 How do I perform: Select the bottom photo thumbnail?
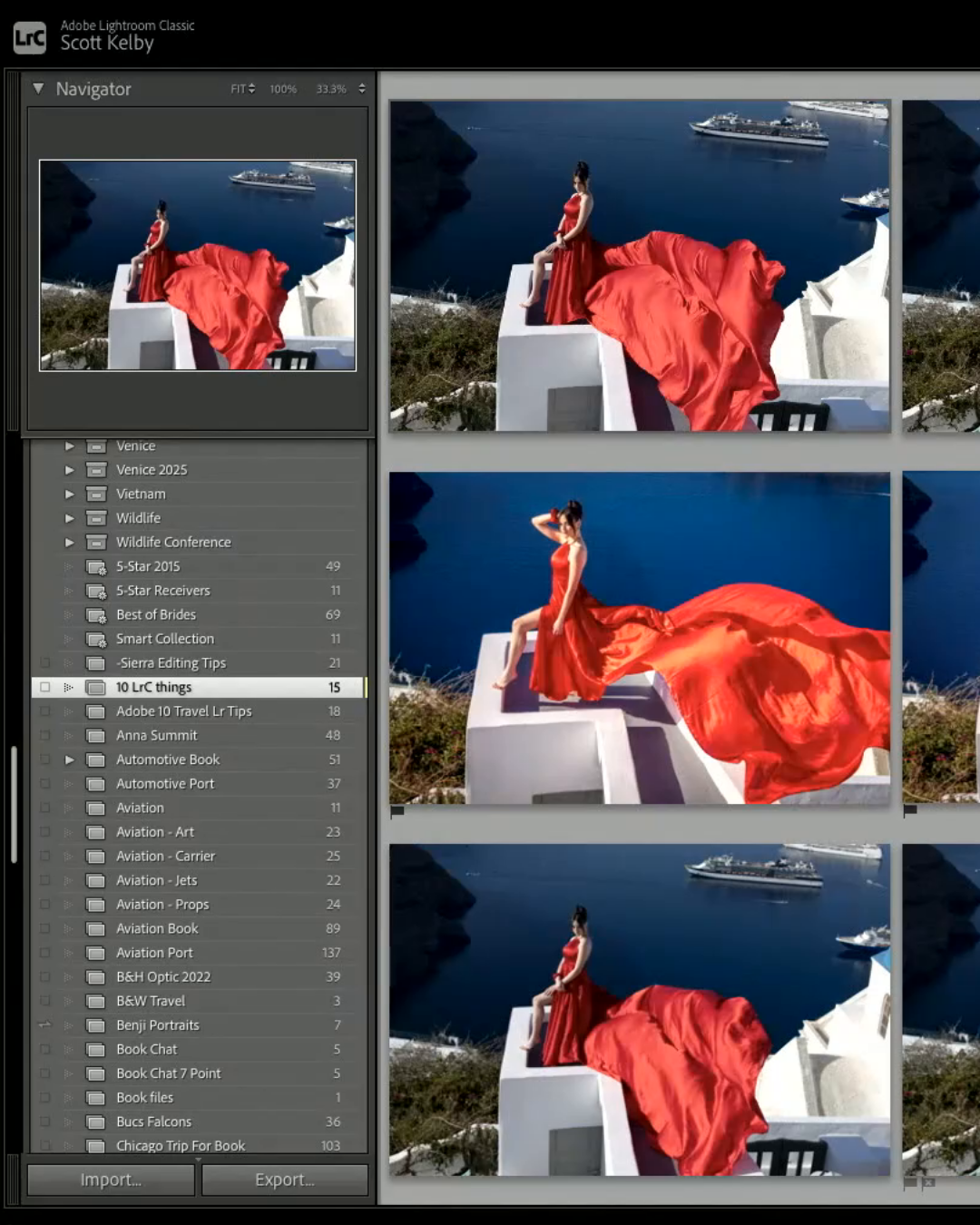[x=640, y=1010]
